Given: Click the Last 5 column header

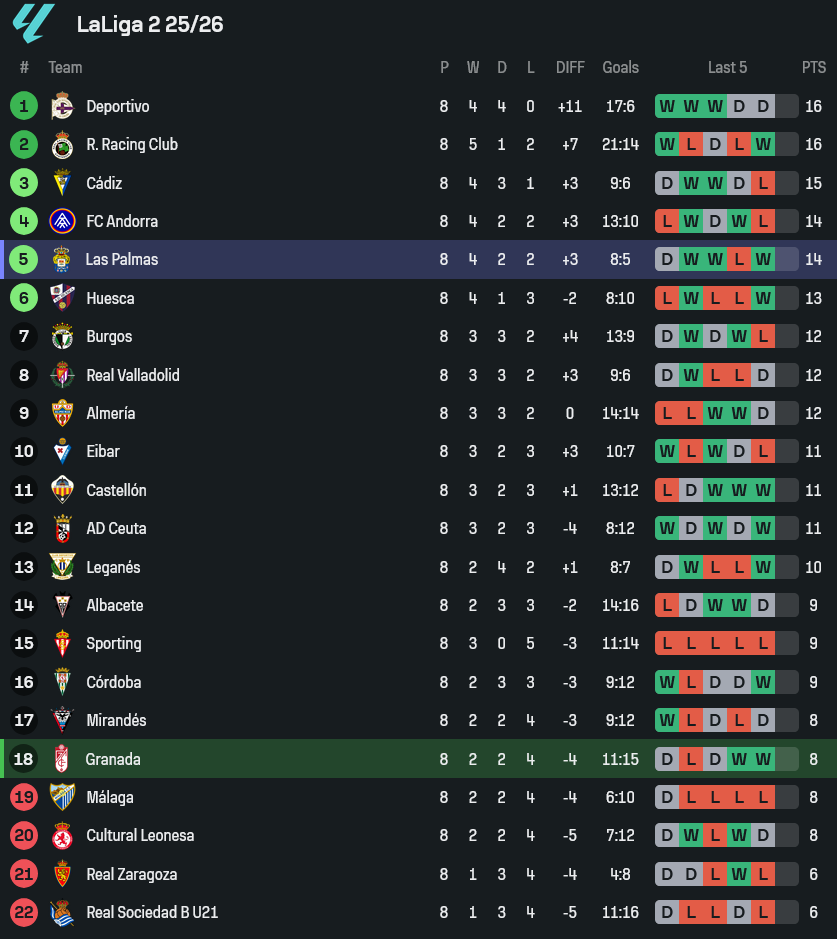Looking at the screenshot, I should (727, 67).
